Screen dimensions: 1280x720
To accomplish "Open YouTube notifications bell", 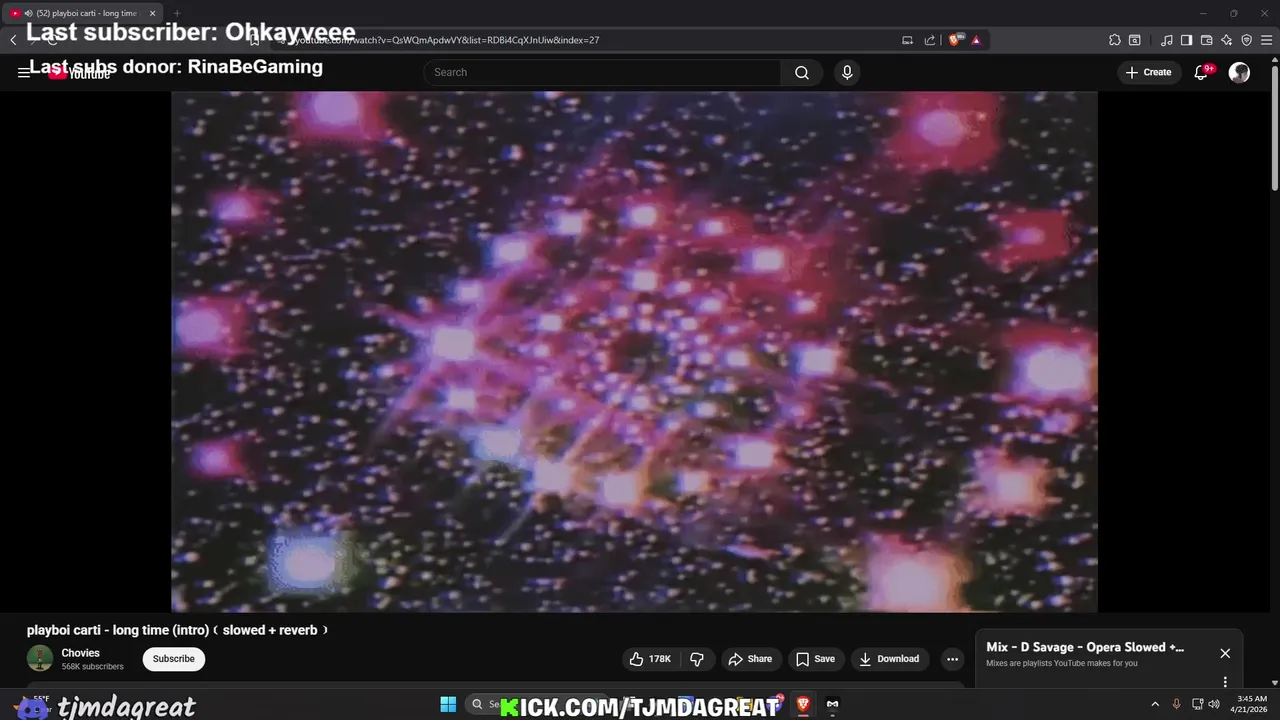I will tap(1202, 72).
